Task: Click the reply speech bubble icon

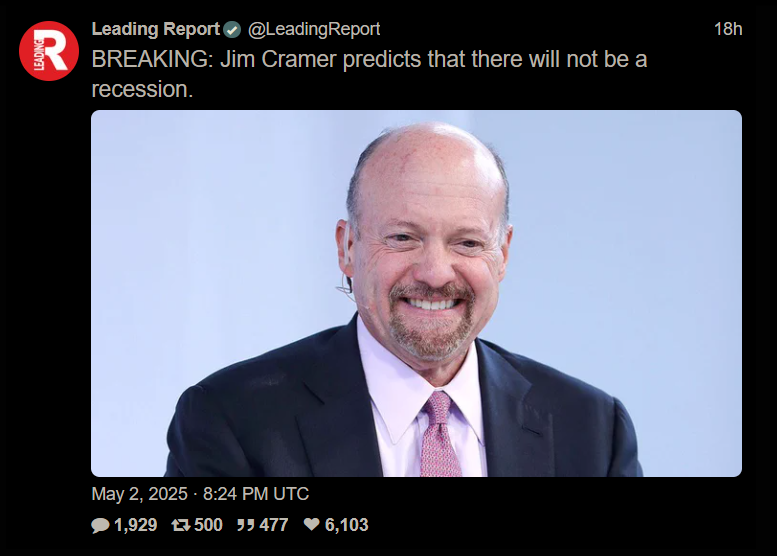Action: click(x=100, y=525)
